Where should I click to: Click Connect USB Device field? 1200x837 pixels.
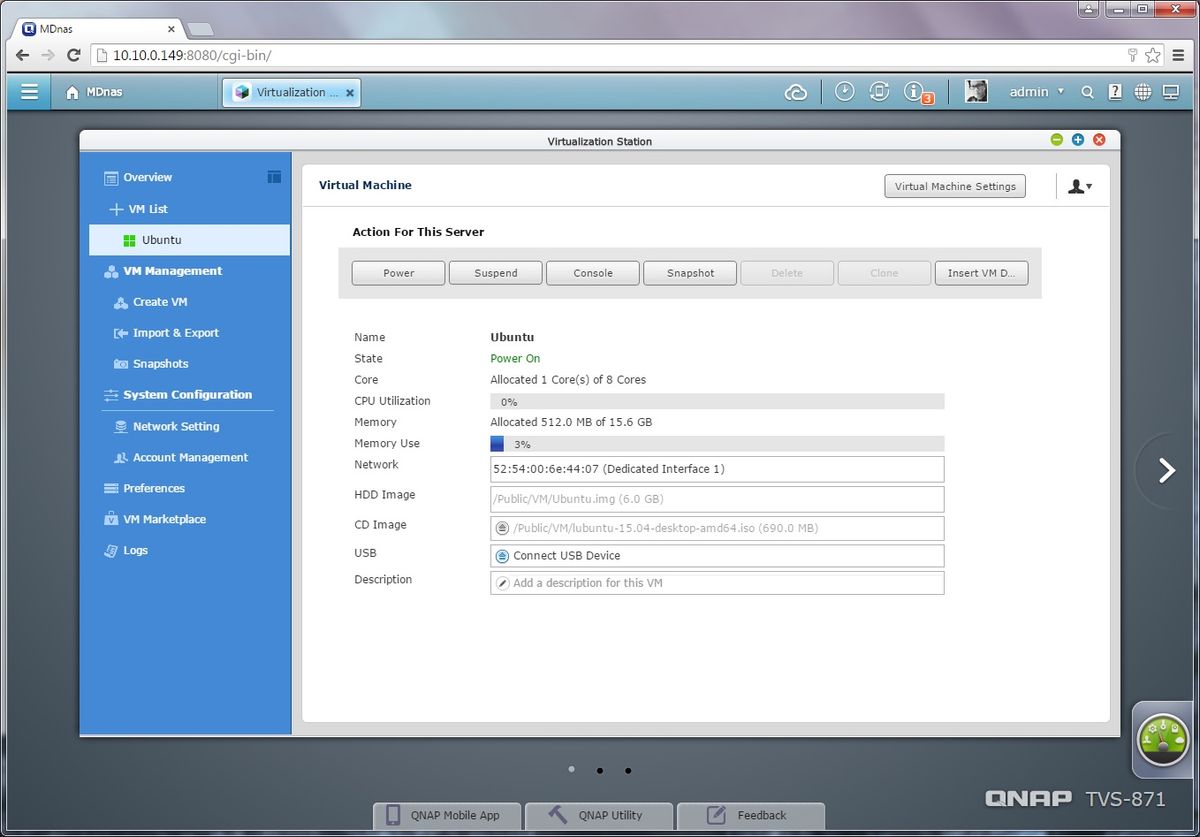point(717,556)
